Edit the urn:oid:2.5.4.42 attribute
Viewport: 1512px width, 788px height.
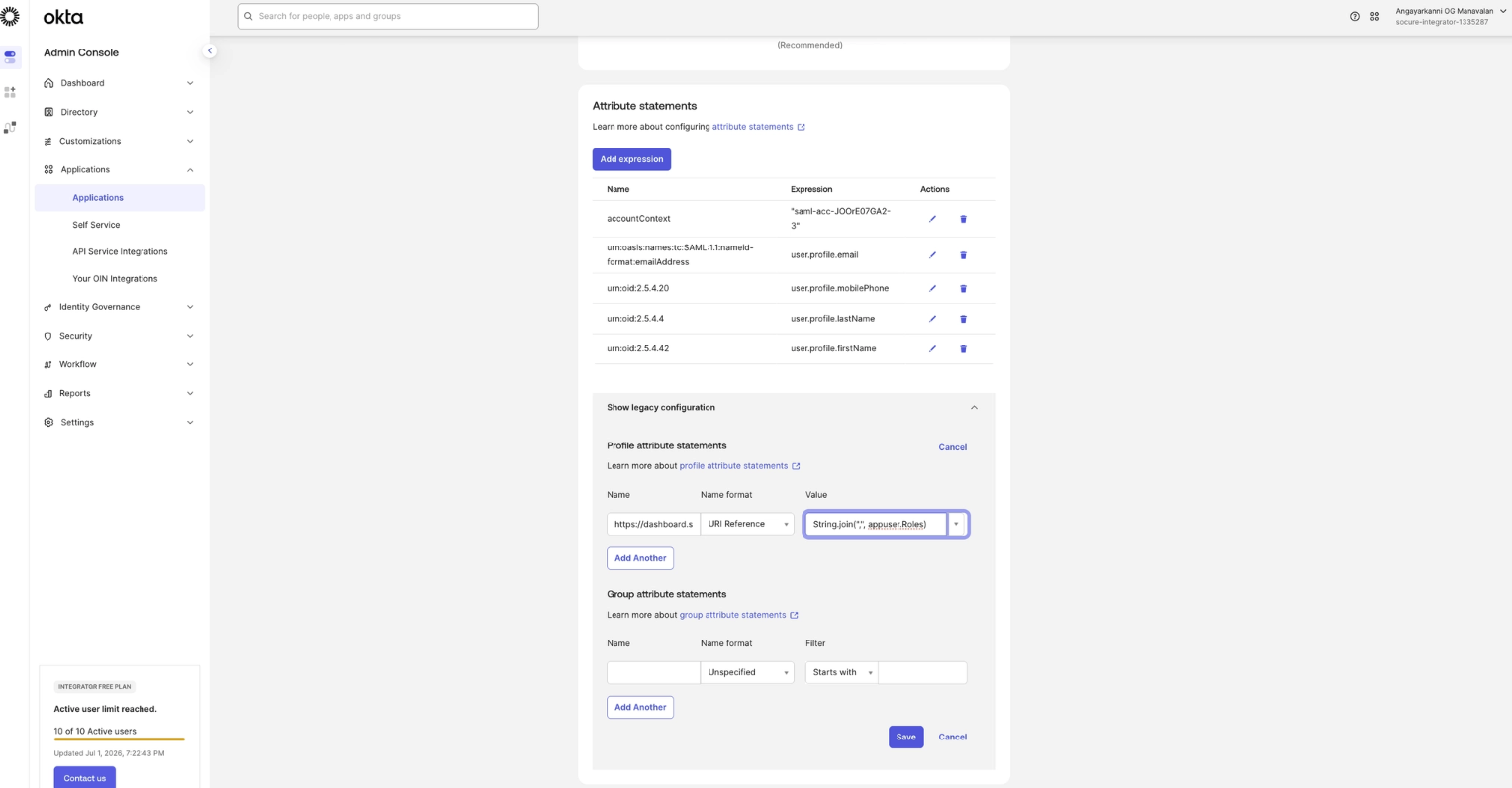pyautogui.click(x=932, y=349)
